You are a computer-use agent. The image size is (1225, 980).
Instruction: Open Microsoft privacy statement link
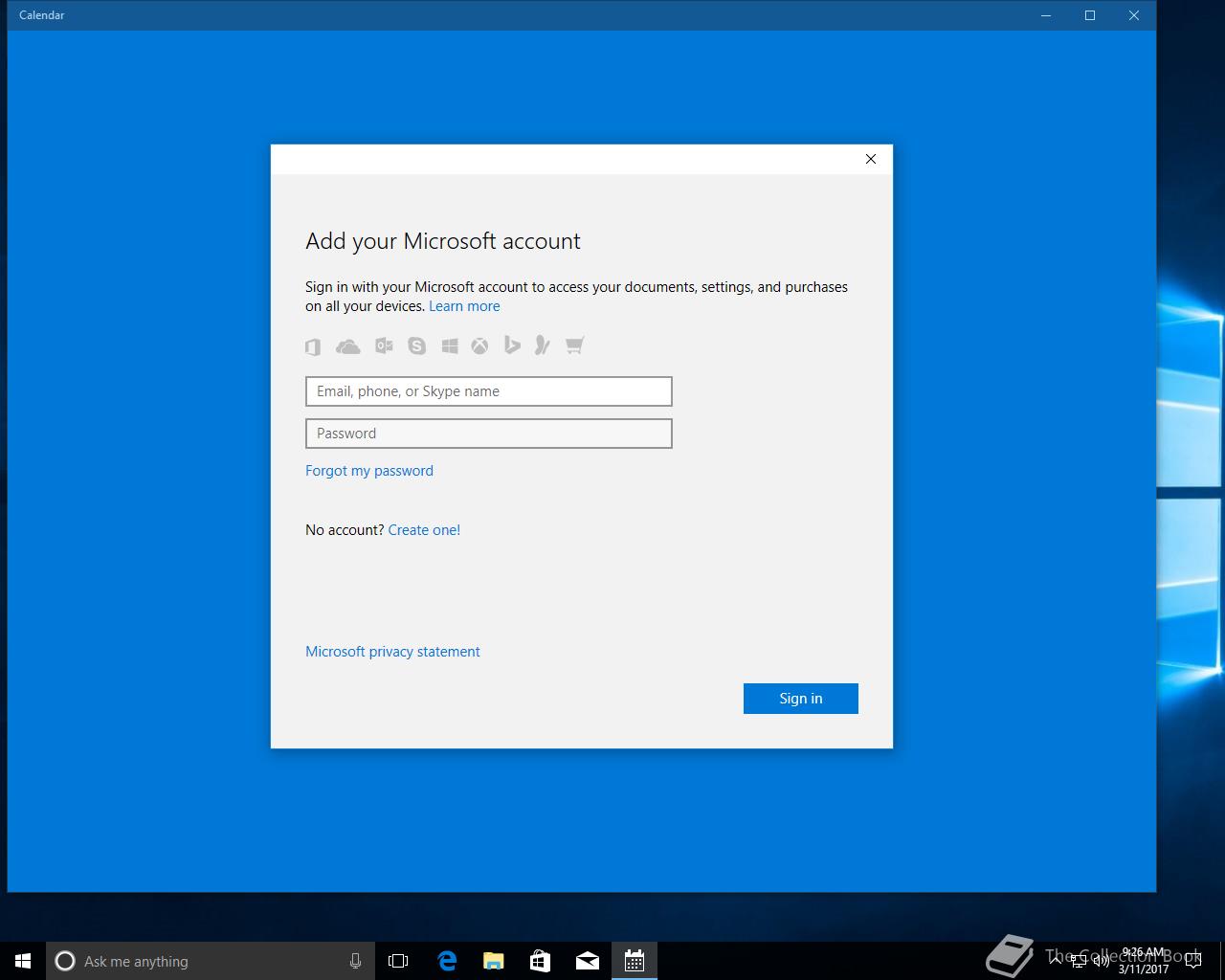coord(392,652)
